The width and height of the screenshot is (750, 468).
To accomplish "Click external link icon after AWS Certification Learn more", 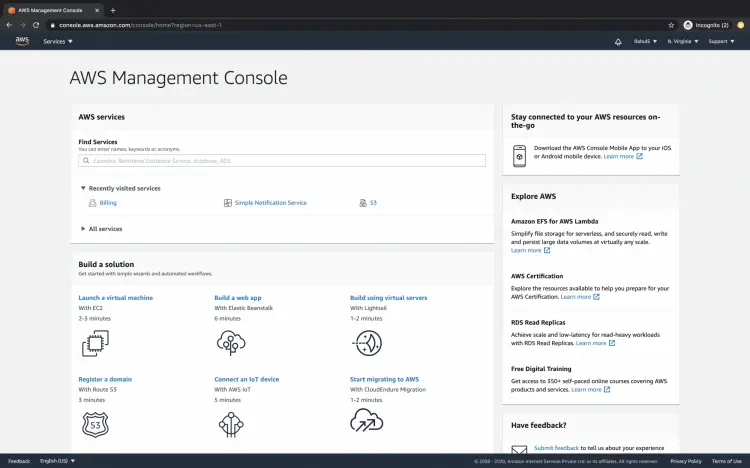I will [x=596, y=297].
